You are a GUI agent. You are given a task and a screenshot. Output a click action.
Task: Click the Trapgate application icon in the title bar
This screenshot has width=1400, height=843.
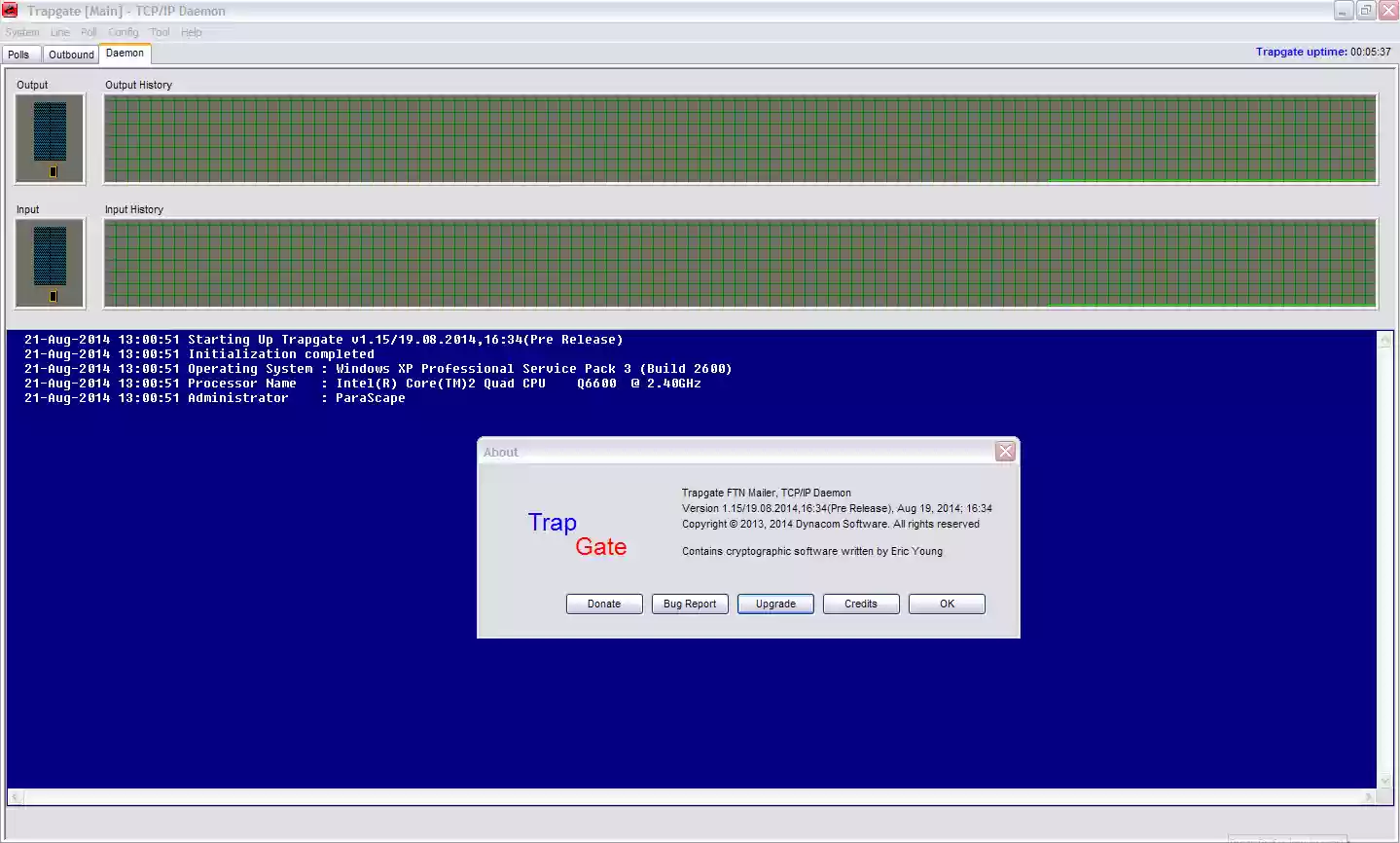10,10
